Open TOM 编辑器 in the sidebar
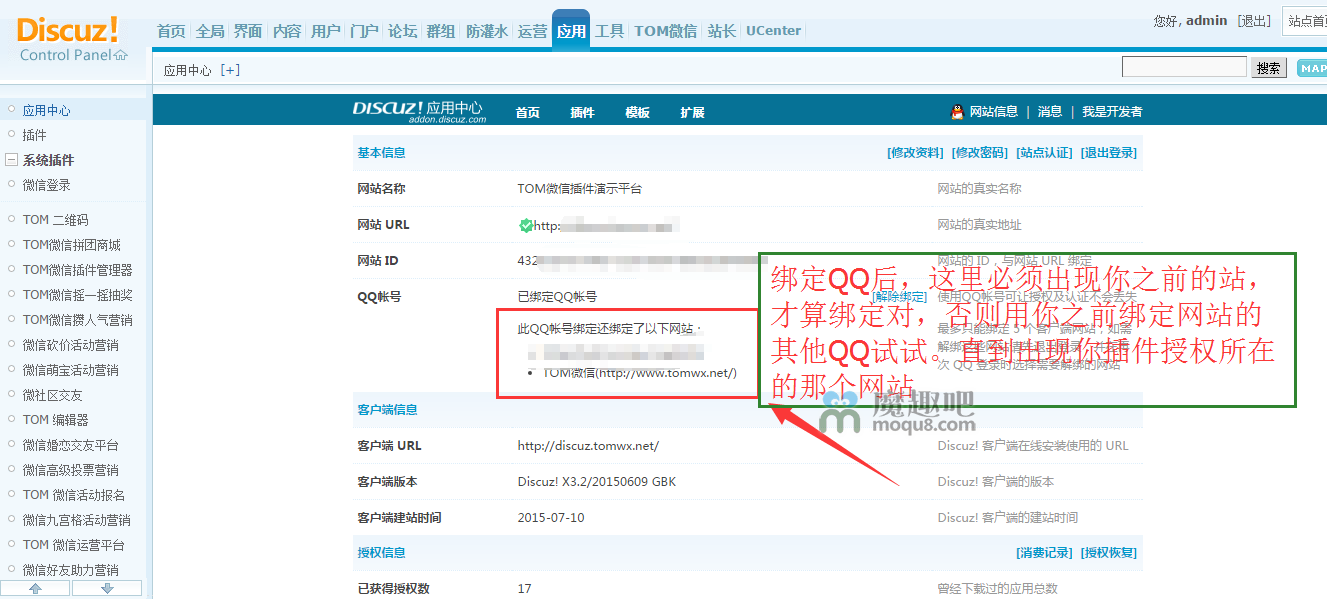1327x599 pixels. pyautogui.click(x=55, y=420)
